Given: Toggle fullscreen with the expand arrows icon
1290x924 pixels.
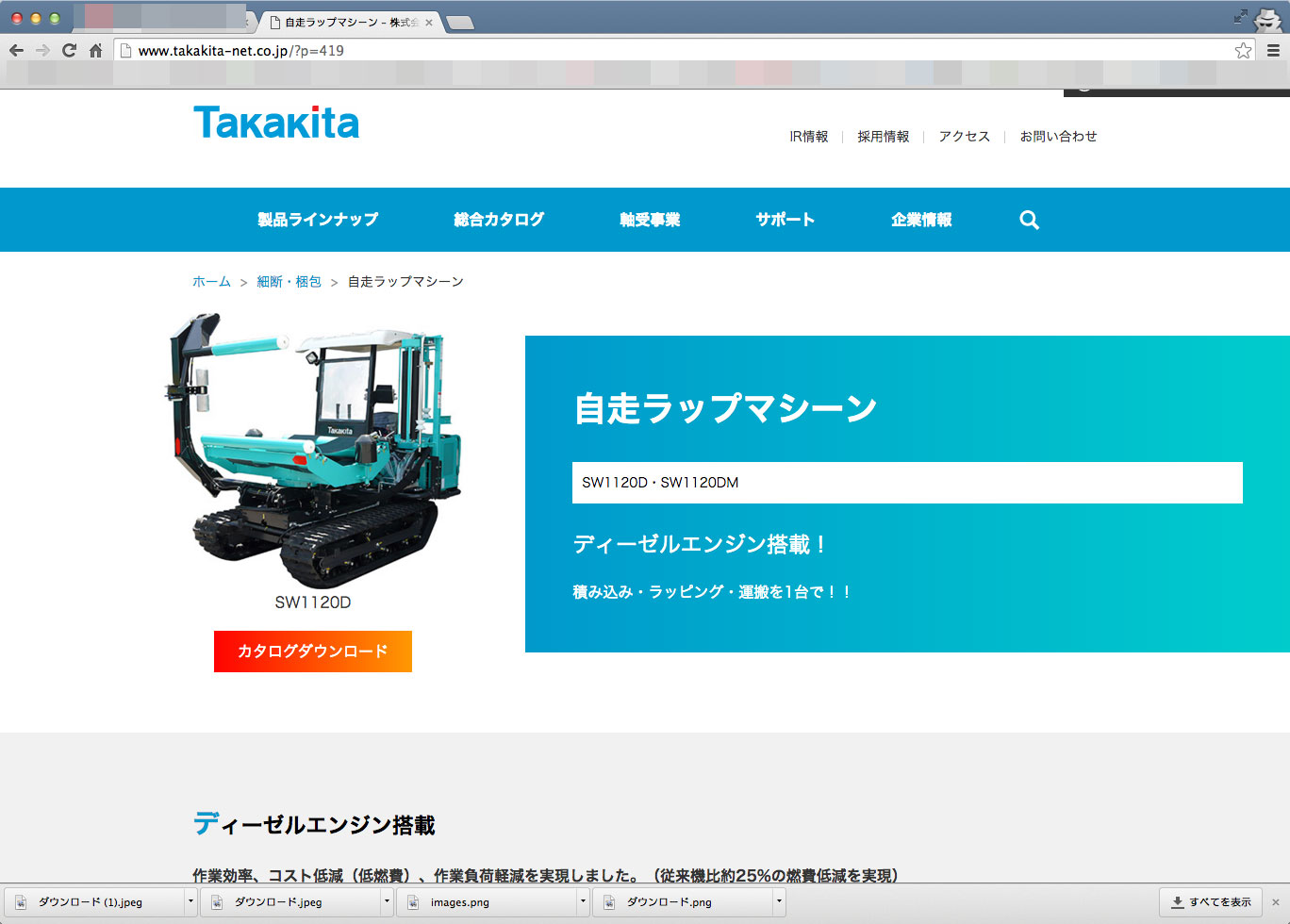Looking at the screenshot, I should (x=1240, y=16).
